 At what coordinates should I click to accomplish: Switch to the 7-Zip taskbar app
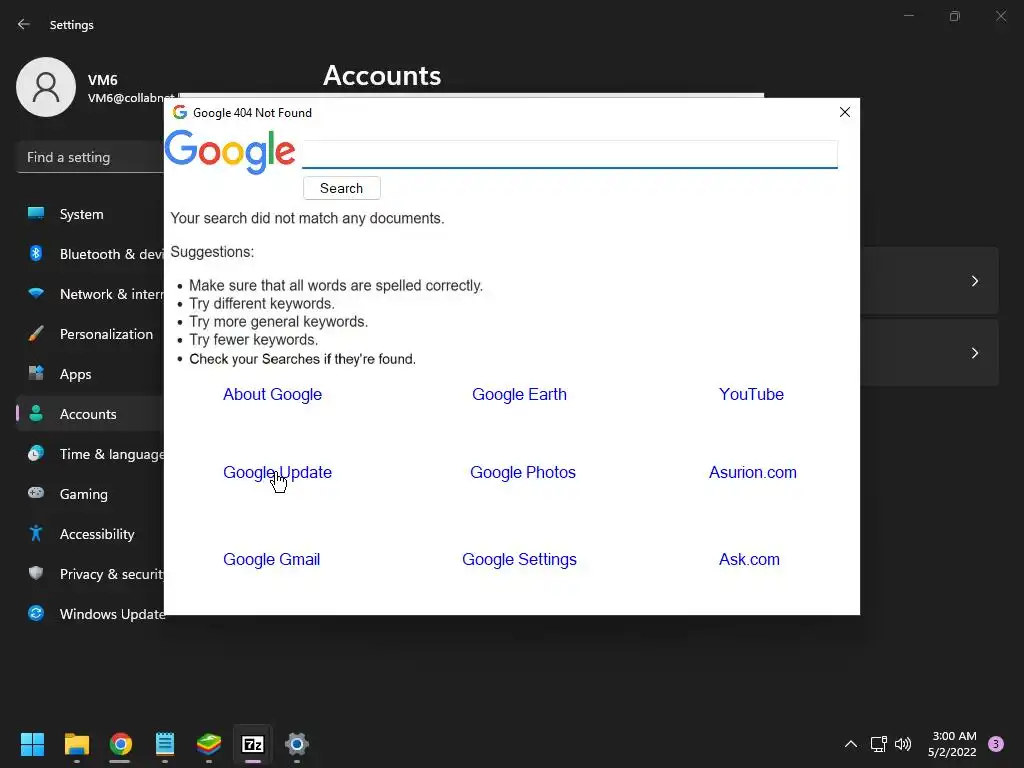tap(253, 744)
